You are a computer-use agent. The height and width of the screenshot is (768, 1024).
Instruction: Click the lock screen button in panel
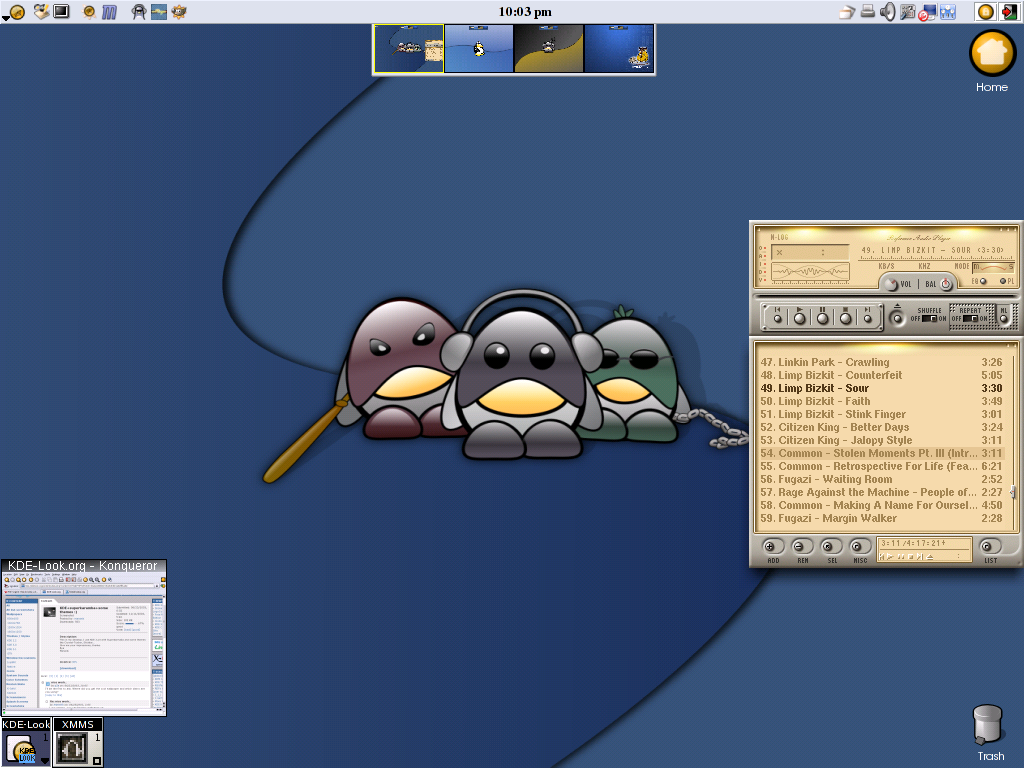click(x=985, y=12)
